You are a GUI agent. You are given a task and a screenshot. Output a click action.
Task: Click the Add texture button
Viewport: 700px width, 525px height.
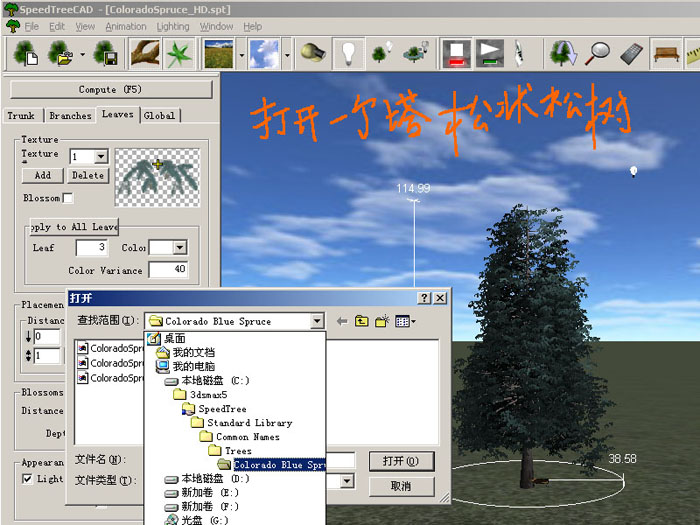[43, 175]
